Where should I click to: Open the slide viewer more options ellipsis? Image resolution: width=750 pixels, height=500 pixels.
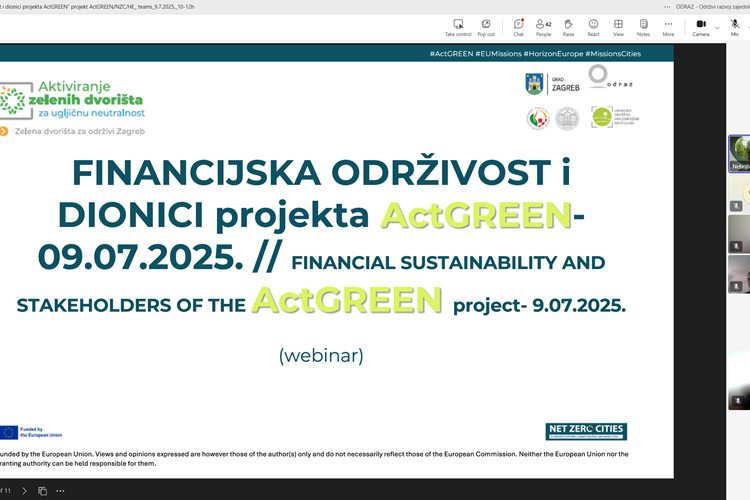[60, 490]
